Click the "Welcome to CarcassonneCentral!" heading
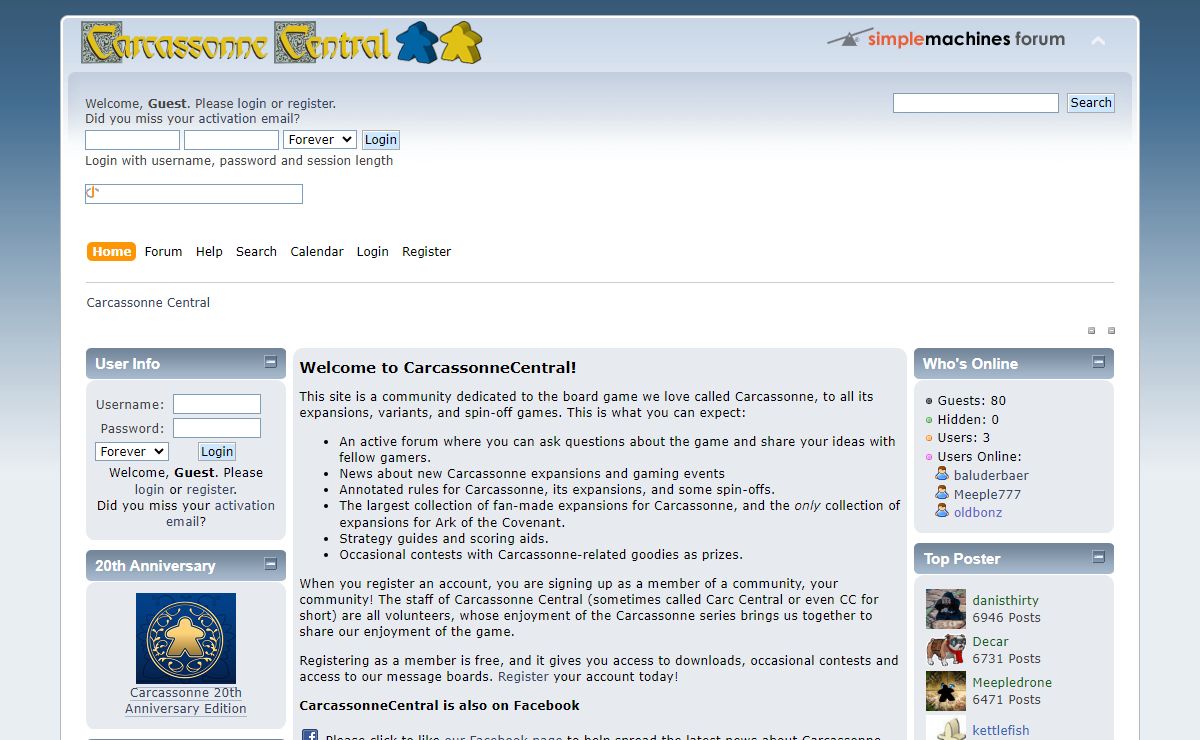Screen dimensions: 1200x740 (438, 368)
